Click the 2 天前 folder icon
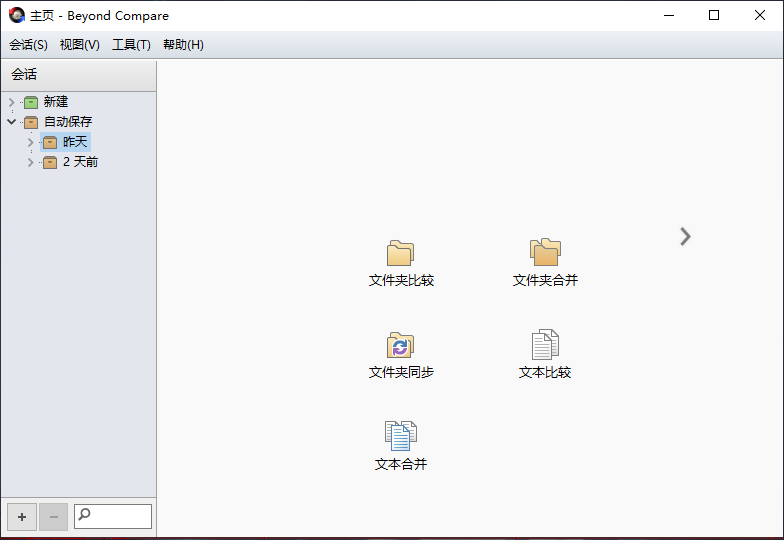Screen dimensions: 784x540 (x=50, y=162)
